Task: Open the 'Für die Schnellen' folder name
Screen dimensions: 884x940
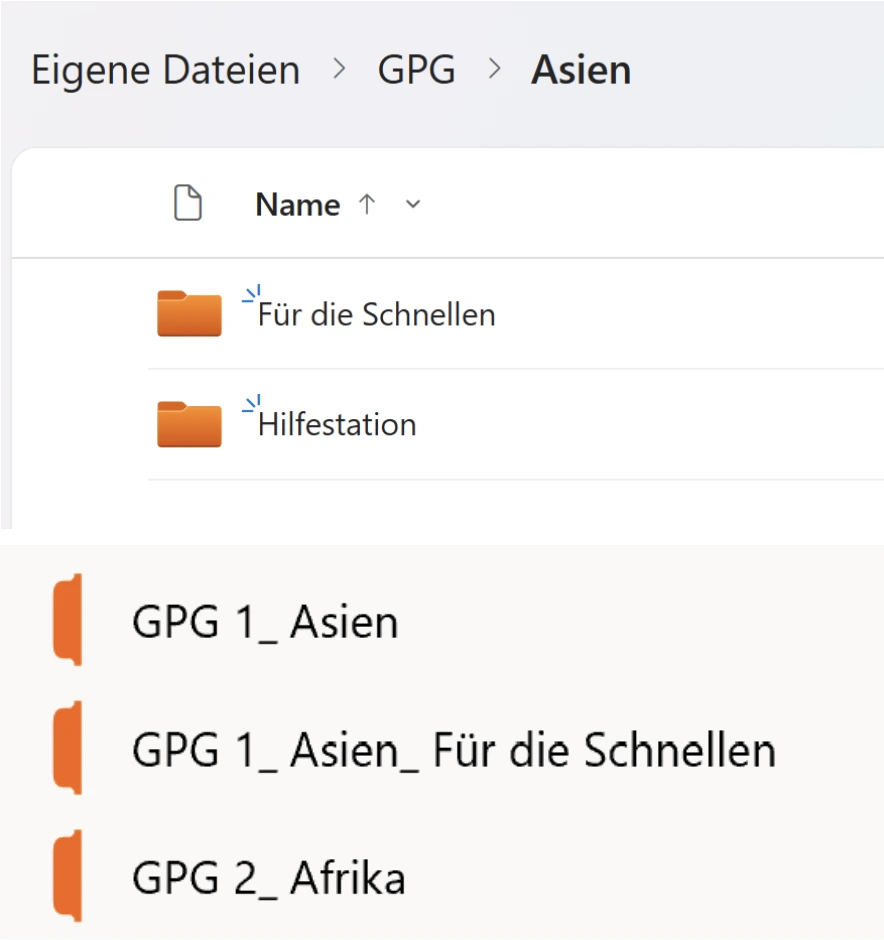Action: point(377,315)
